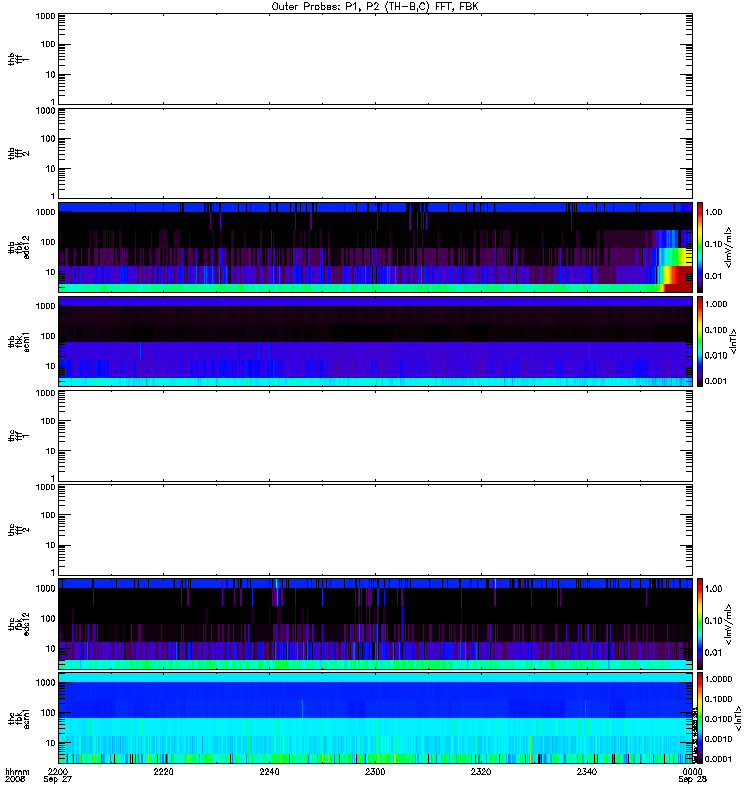Click the thb fbk edc12 color bar
Viewport: 750px width, 800px height.
pyautogui.click(x=700, y=247)
